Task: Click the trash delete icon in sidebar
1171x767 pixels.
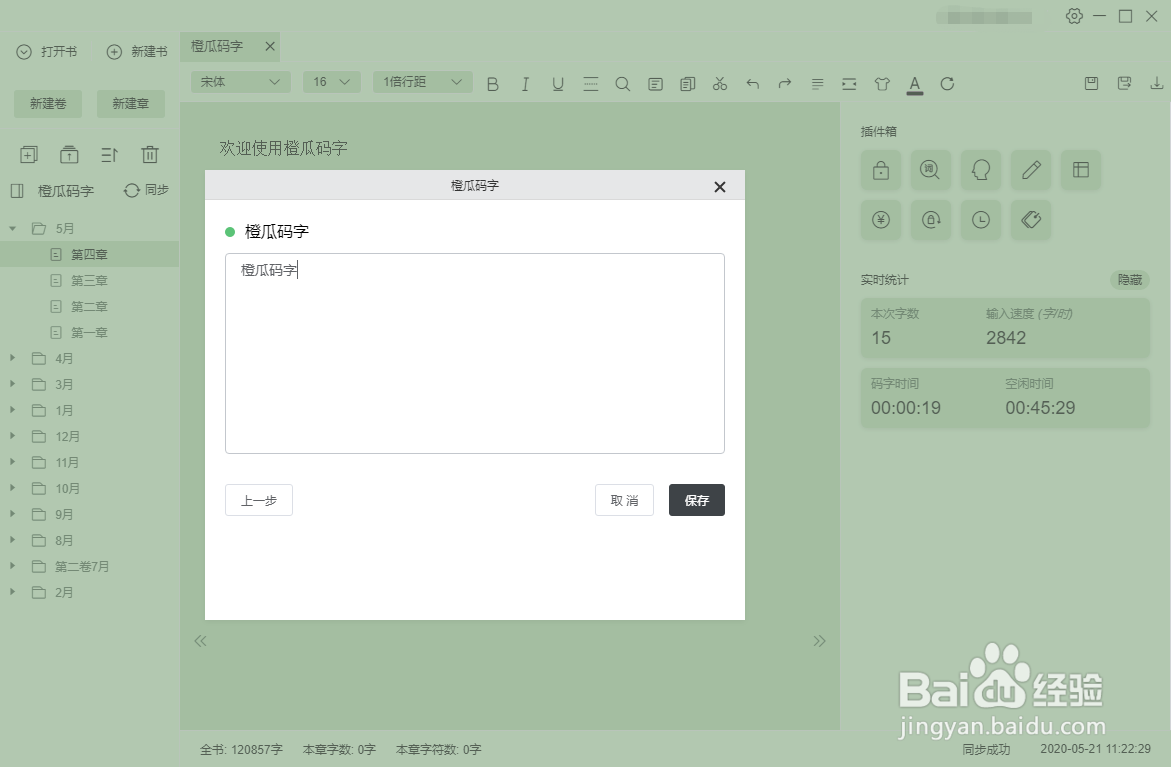Action: point(150,155)
